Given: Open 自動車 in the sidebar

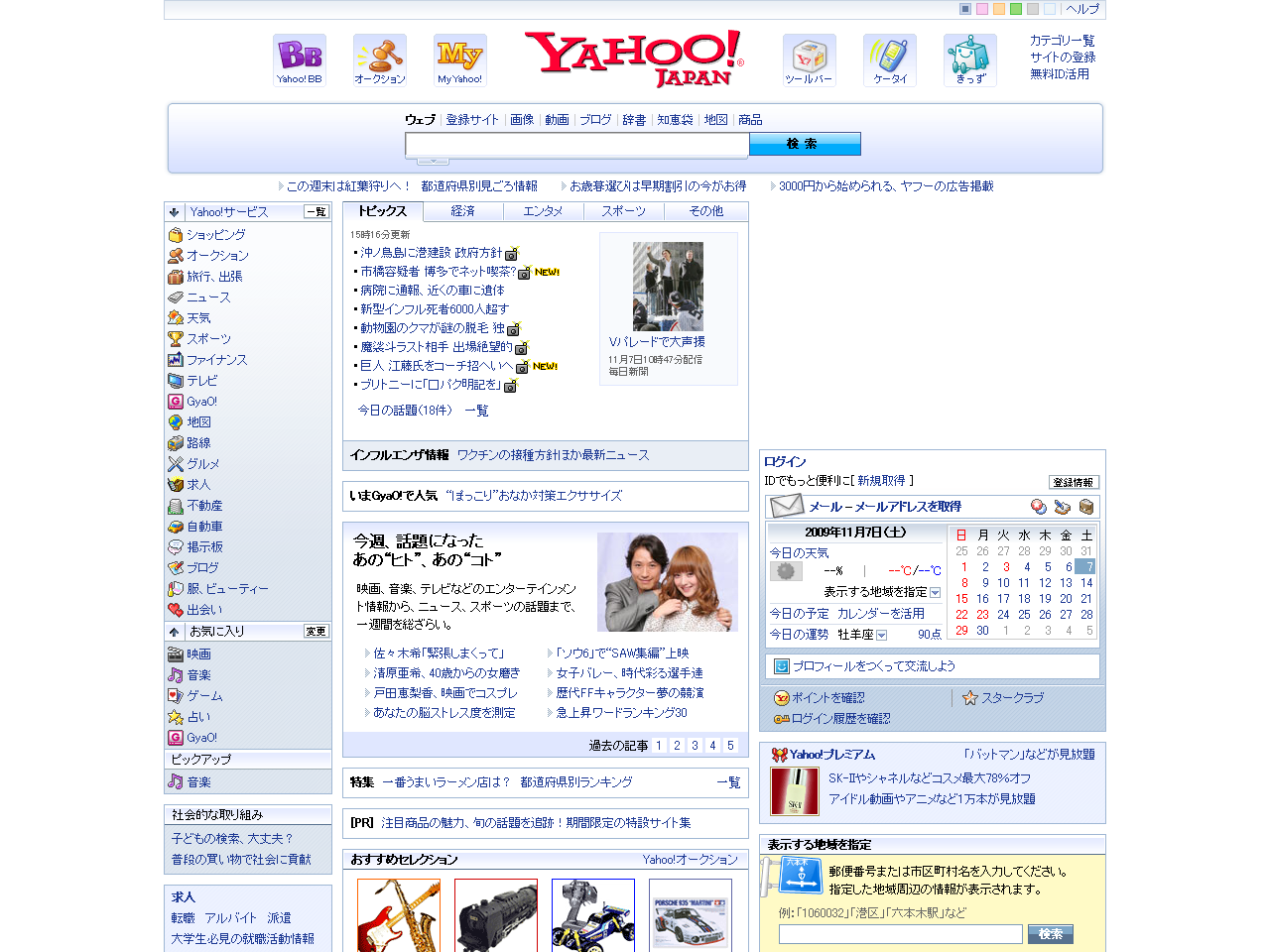Looking at the screenshot, I should click(x=204, y=527).
